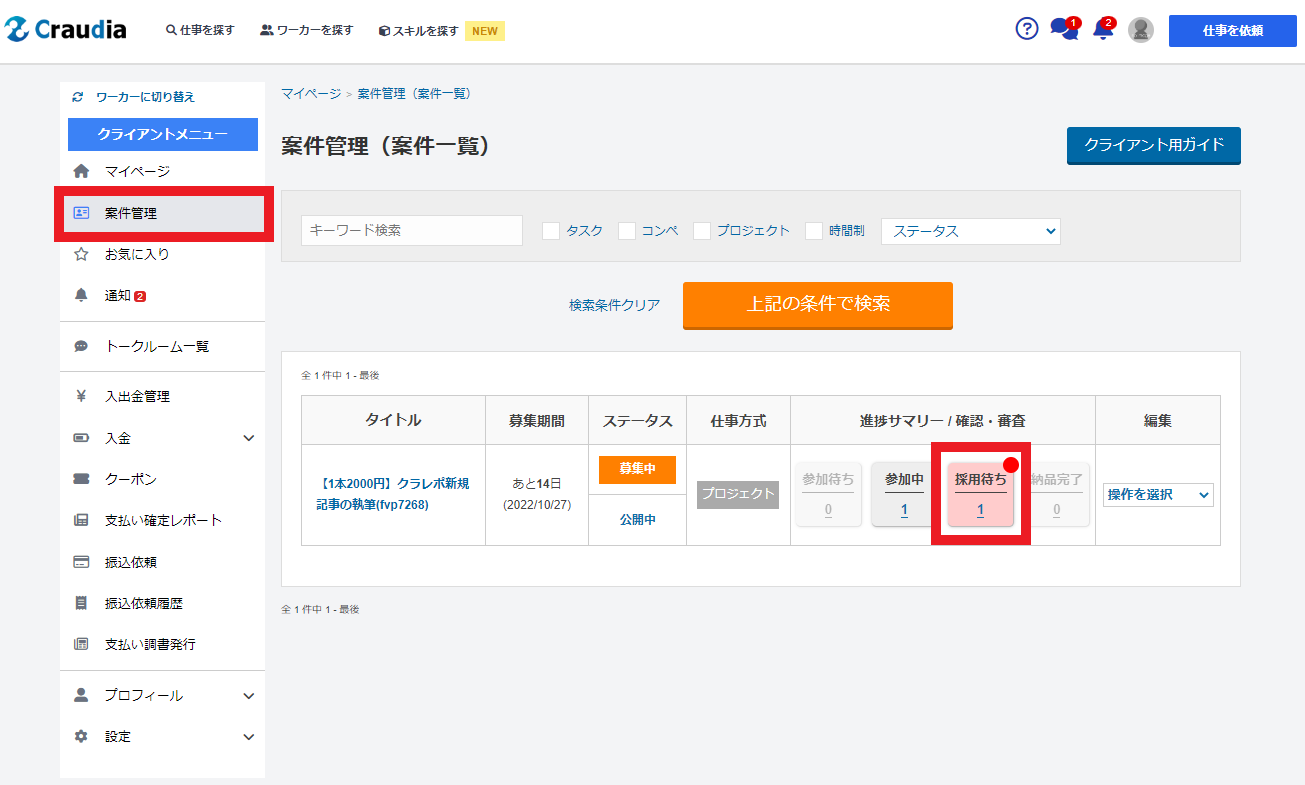
Task: Expand the 入金 sidebar section
Action: click(x=248, y=438)
